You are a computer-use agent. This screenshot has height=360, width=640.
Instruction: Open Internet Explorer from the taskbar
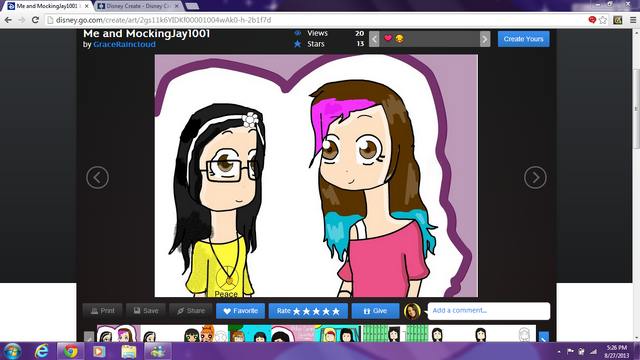[x=42, y=351]
